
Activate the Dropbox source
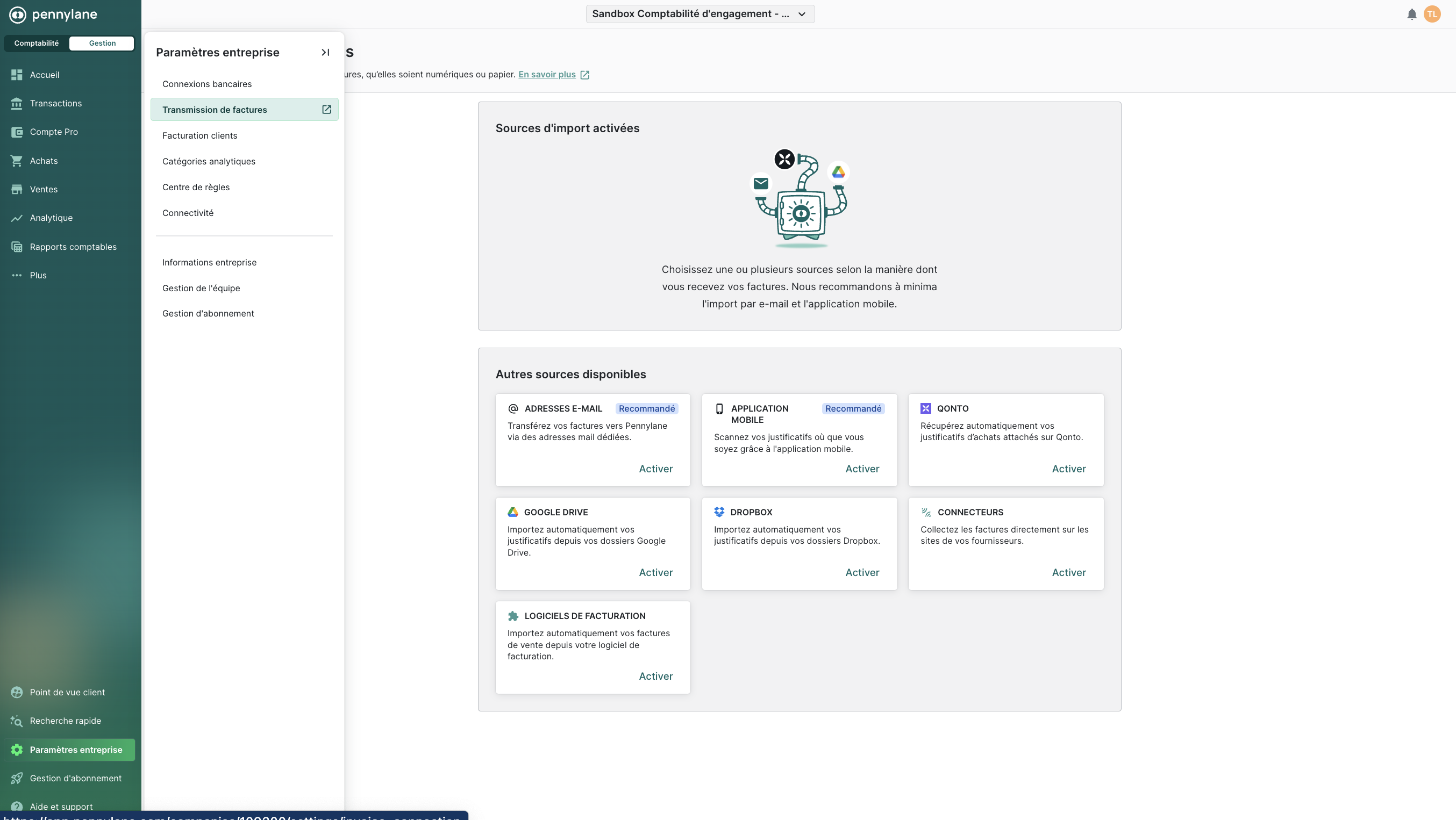tap(862, 573)
